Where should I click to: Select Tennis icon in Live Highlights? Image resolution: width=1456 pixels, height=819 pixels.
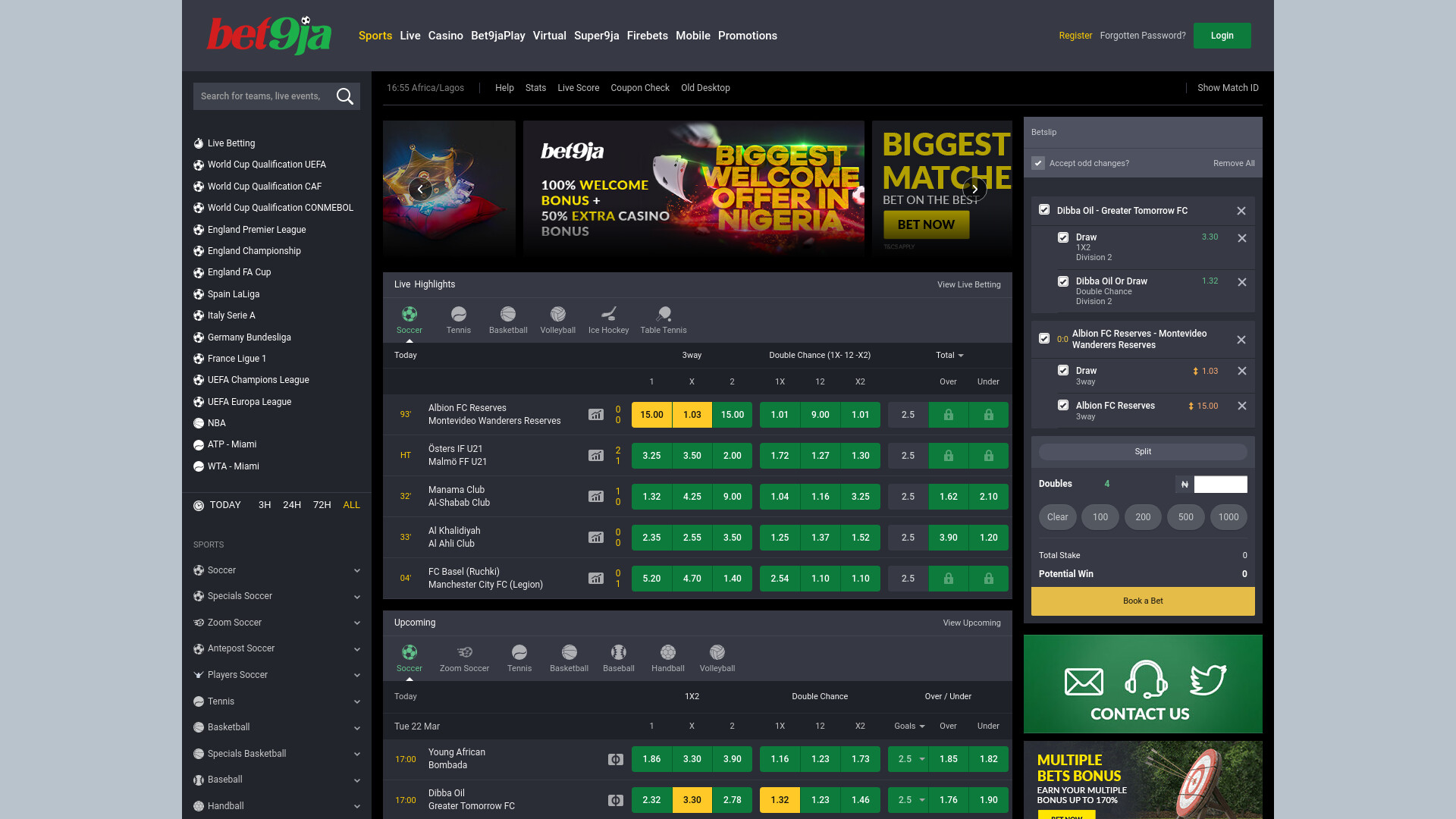(459, 314)
